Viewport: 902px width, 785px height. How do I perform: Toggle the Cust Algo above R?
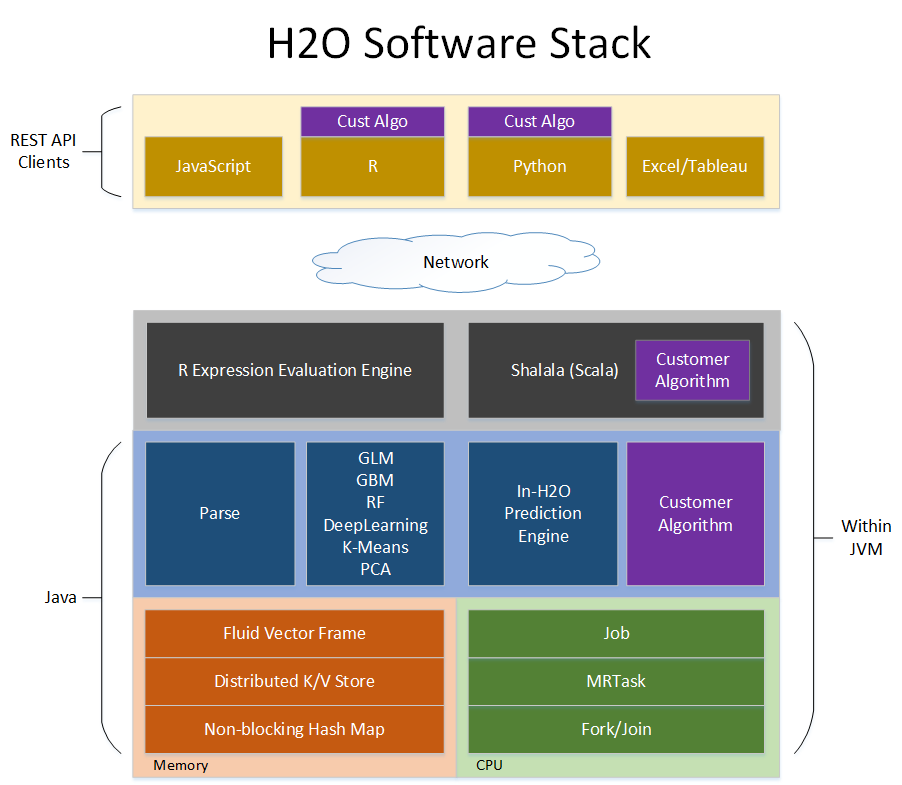pos(372,121)
